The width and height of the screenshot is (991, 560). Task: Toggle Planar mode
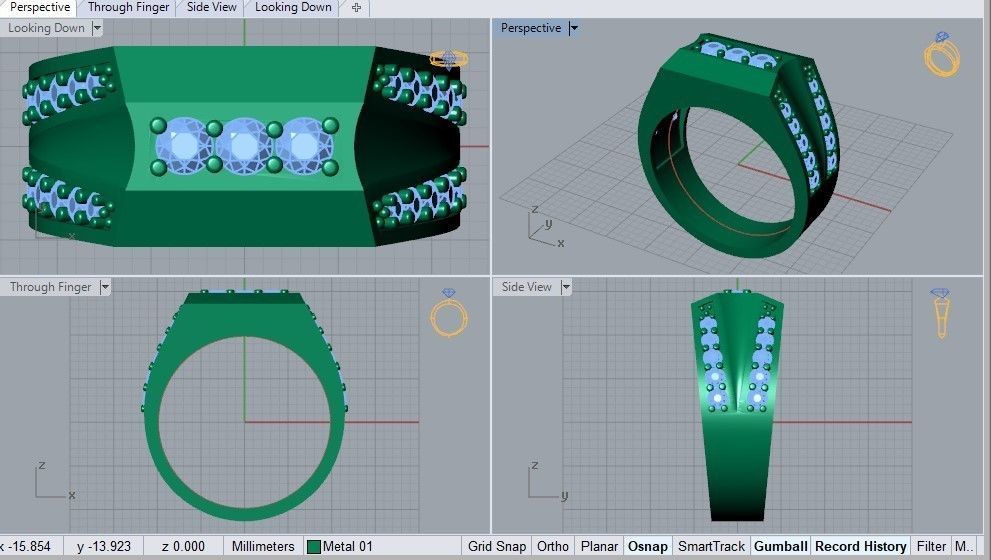(599, 546)
